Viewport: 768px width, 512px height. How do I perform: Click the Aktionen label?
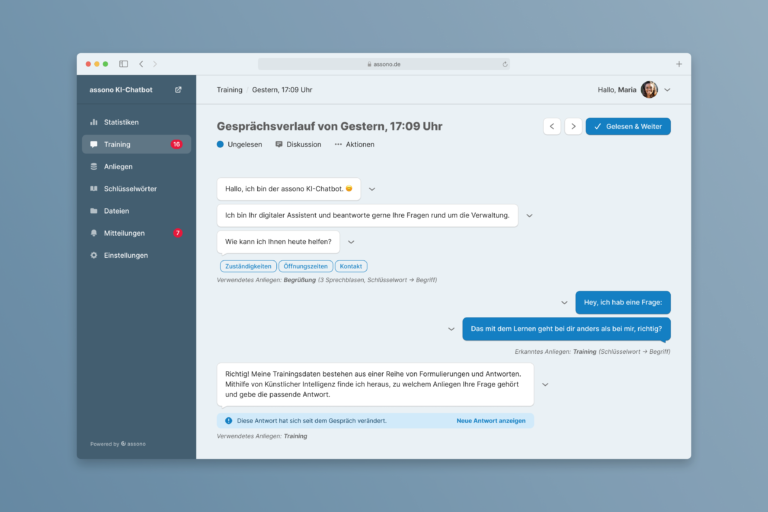[x=360, y=144]
